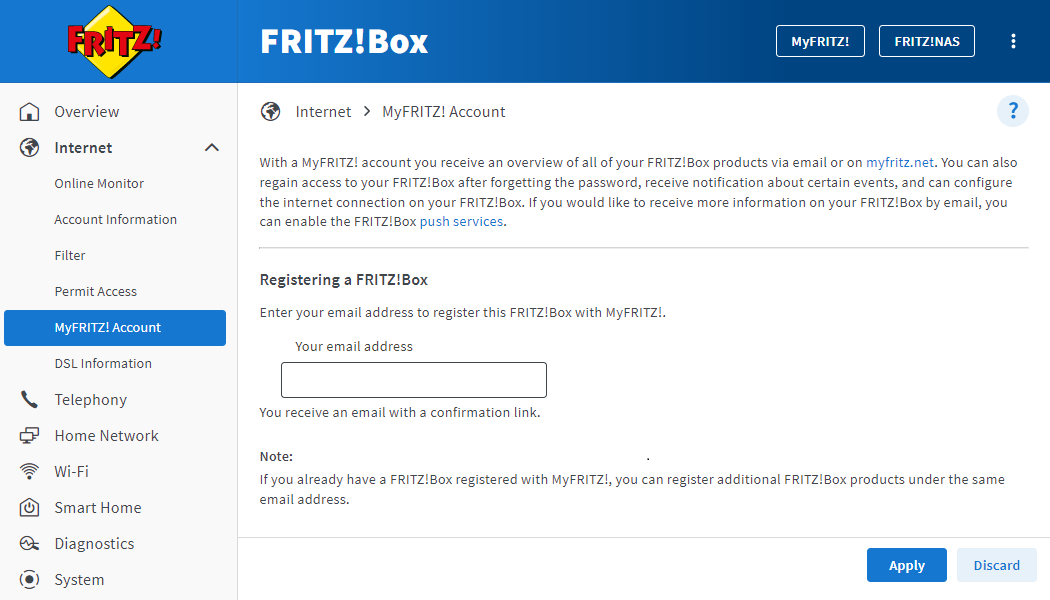
Task: Go to Permit Access settings
Action: coord(95,292)
